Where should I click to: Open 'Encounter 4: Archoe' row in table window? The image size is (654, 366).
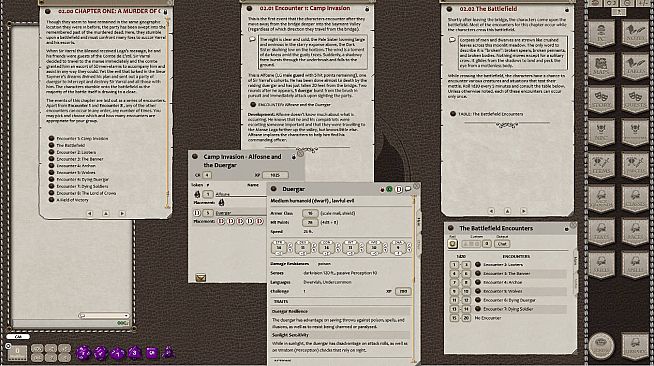(502, 282)
